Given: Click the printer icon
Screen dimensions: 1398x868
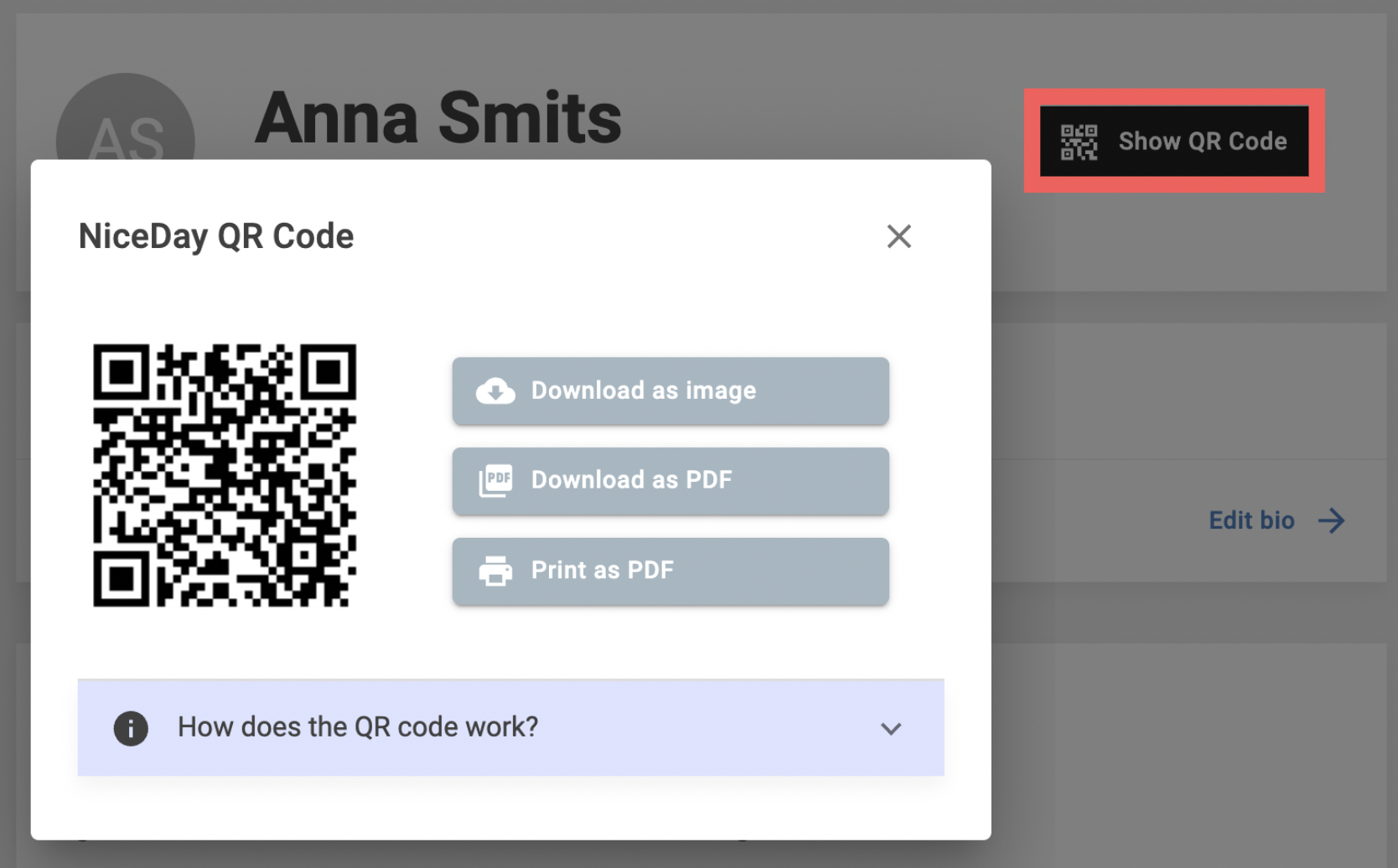Looking at the screenshot, I should 495,571.
